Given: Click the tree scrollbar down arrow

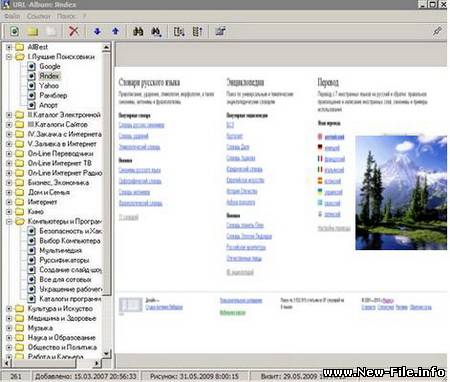Looking at the screenshot, I should [106, 354].
